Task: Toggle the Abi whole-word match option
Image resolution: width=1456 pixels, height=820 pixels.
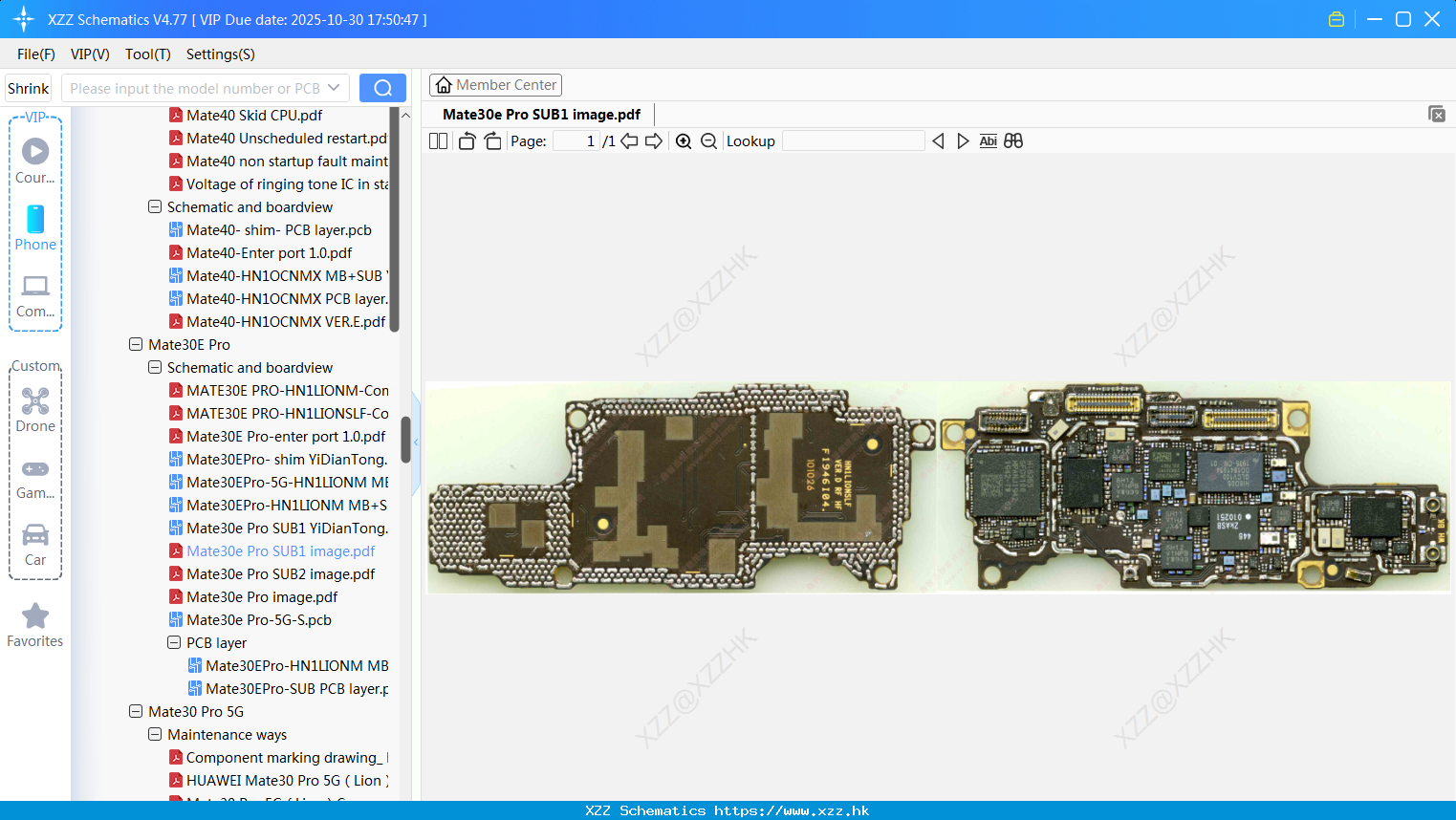Action: (x=988, y=140)
